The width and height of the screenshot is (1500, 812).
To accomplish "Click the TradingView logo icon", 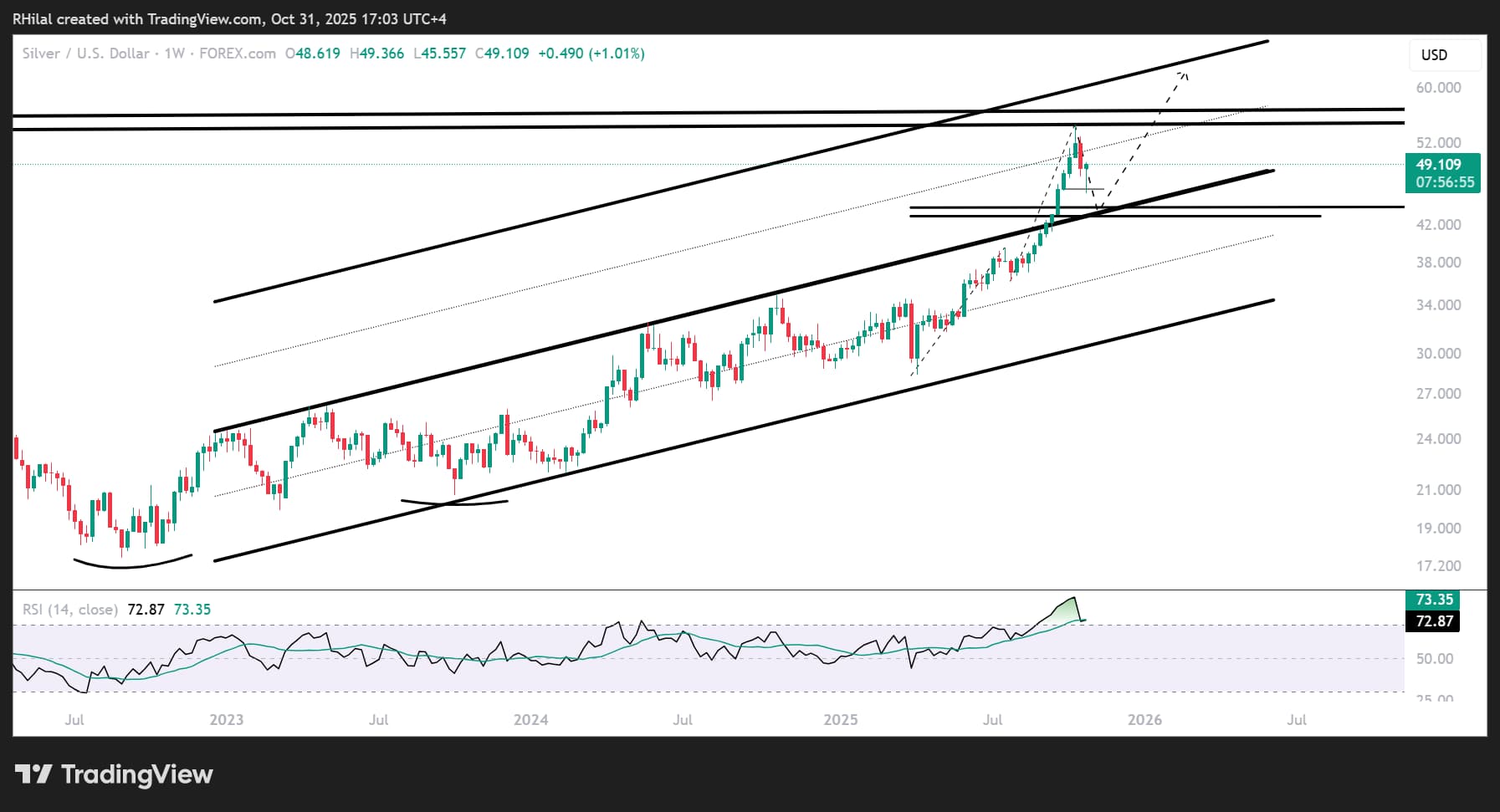I will [35, 774].
